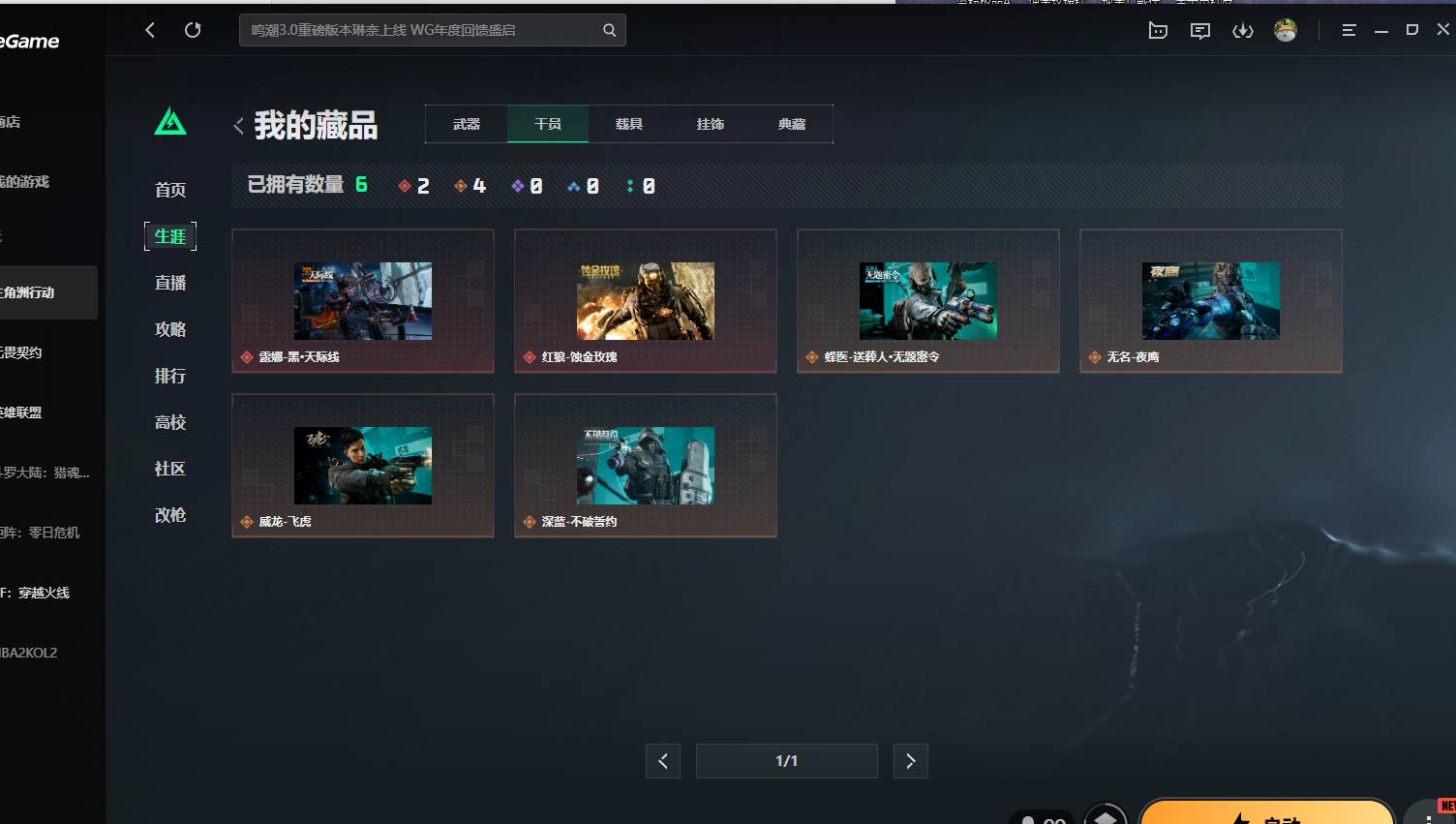The image size is (1456, 824).
Task: Open 社区 in the game menu
Action: [170, 469]
